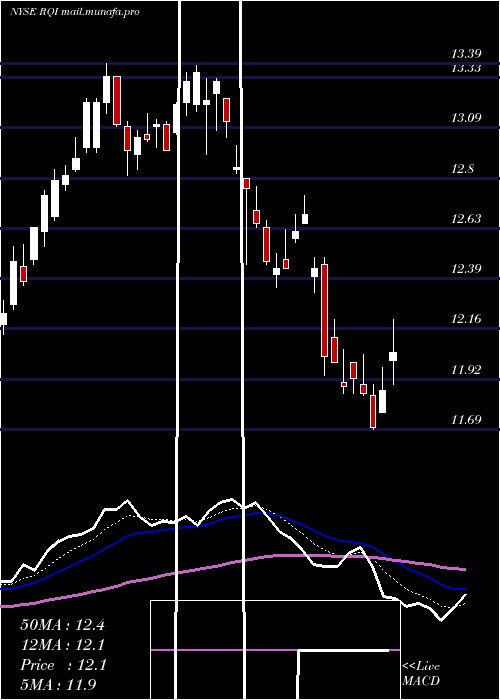Viewport: 500px width, 700px height.
Task: Click the 5MA : 11.9 readout
Action: (x=58, y=685)
